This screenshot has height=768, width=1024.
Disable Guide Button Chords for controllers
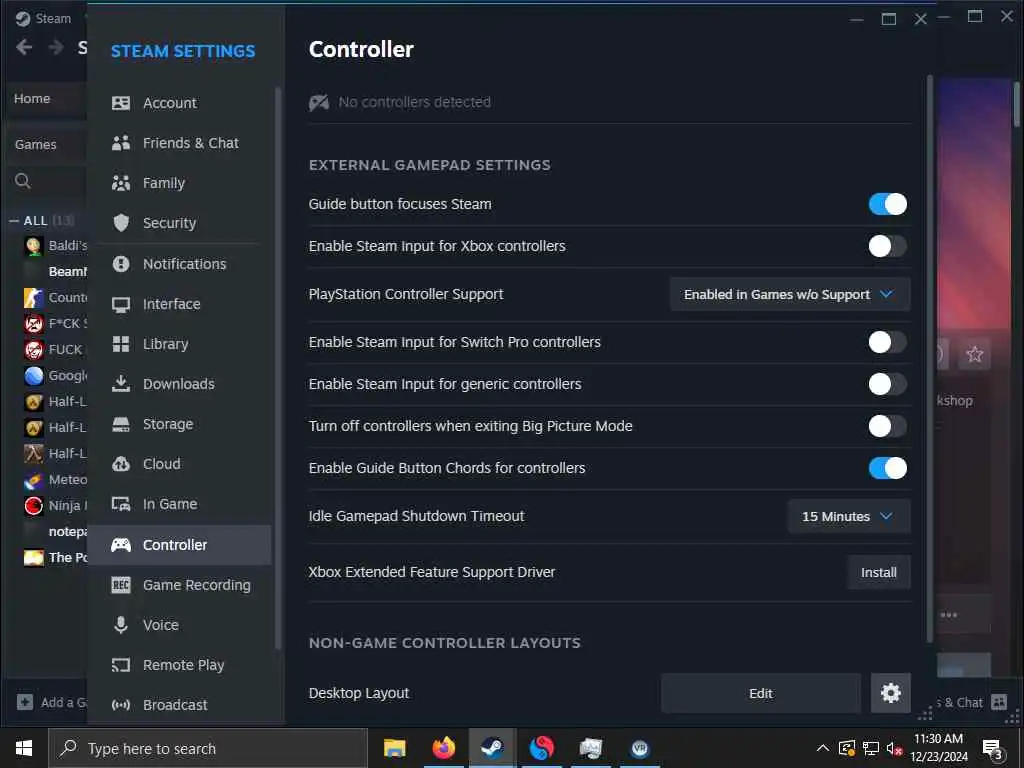[x=888, y=468]
